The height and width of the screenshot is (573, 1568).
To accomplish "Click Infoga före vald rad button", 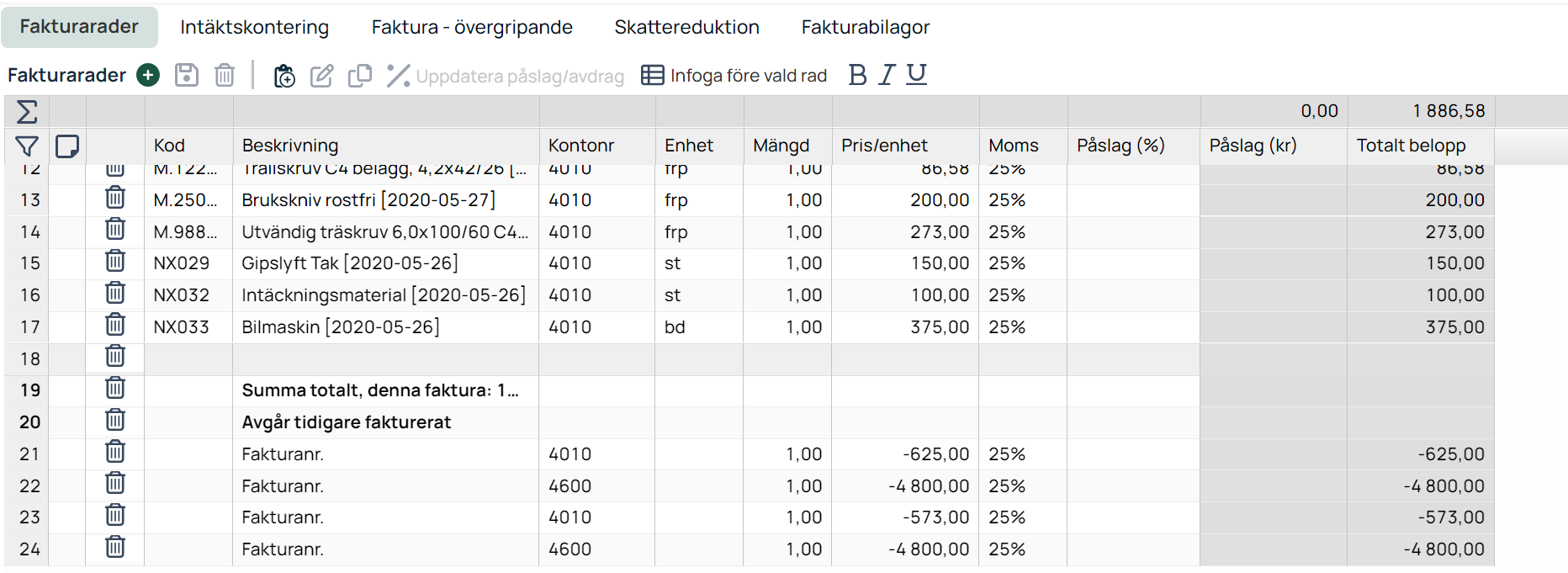I will pos(734,76).
